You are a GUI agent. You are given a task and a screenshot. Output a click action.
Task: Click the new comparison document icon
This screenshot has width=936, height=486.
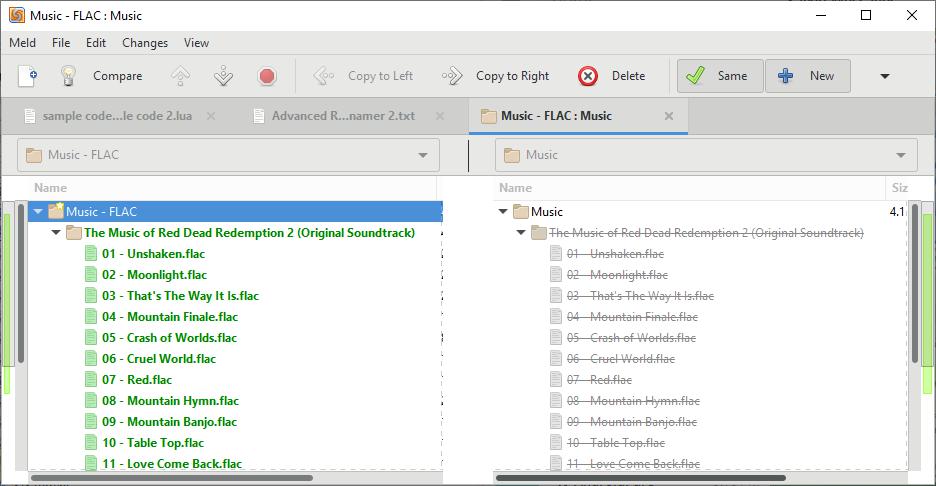[x=28, y=76]
